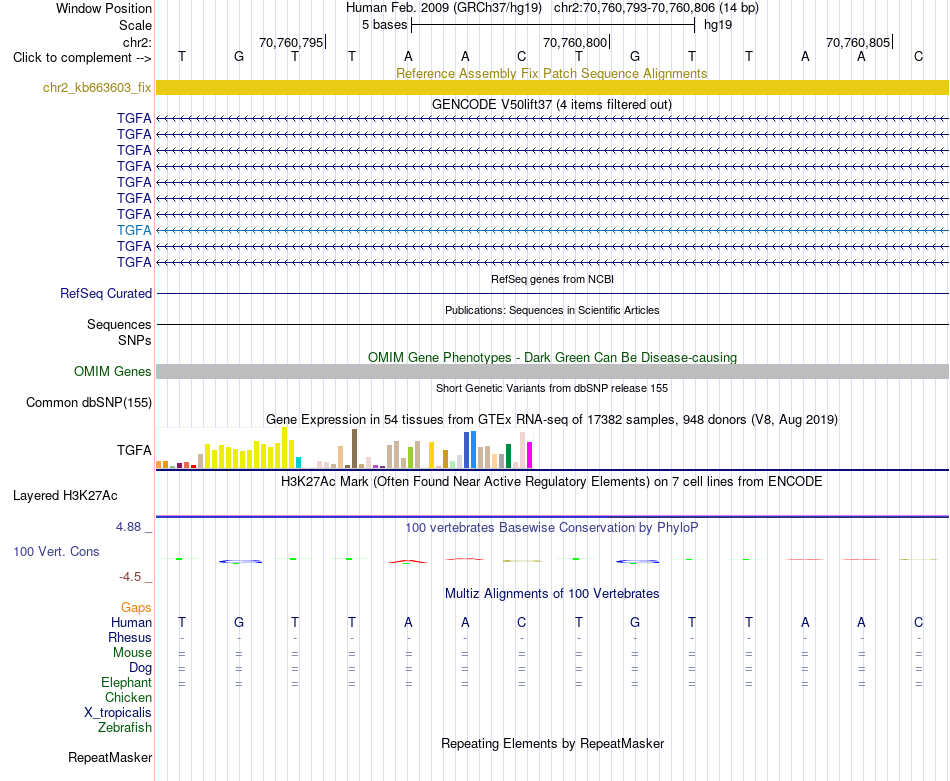Click the RepeatMasker track label
Screen dimensions: 950x781
pos(110,757)
